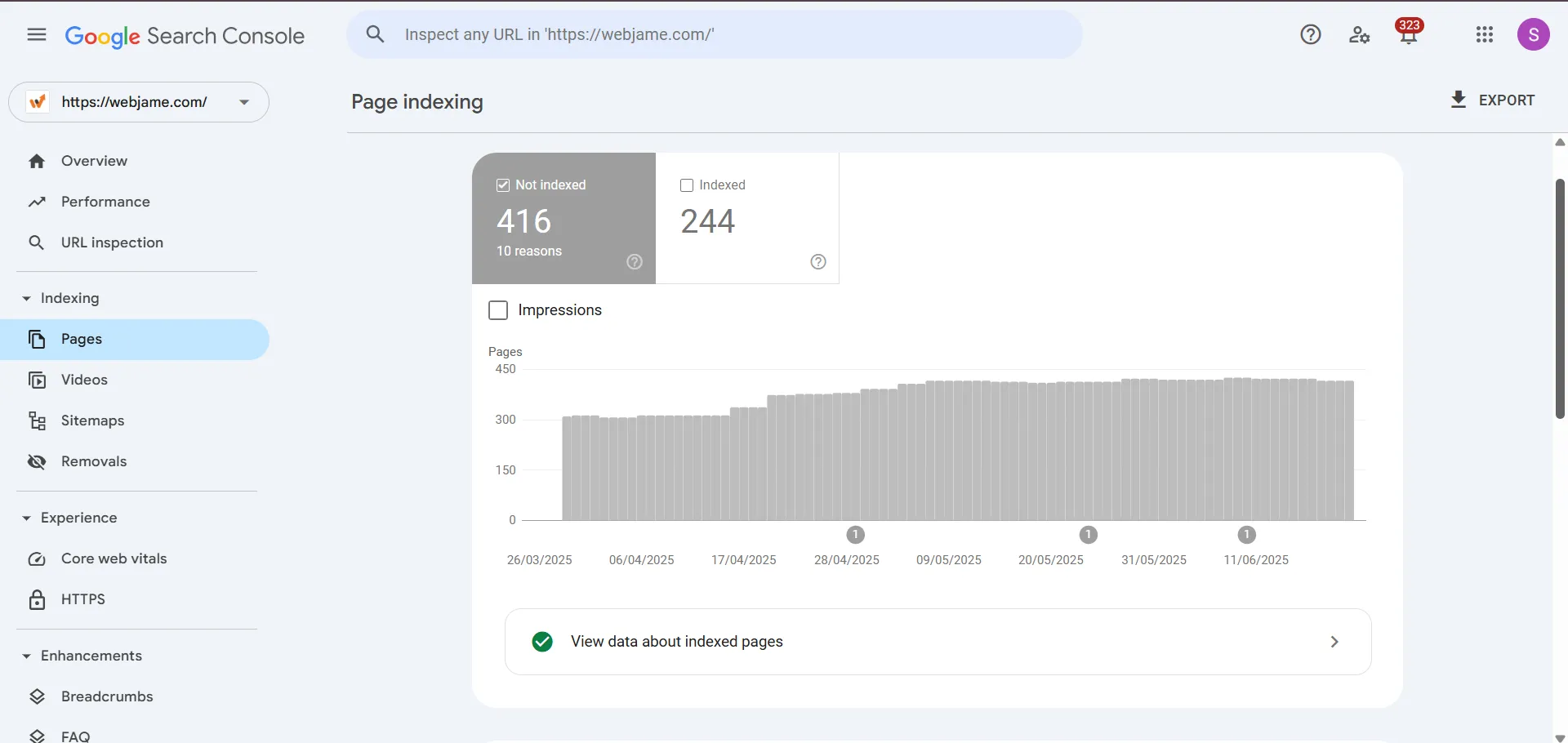The image size is (1568, 743).
Task: Open the Google apps grid
Action: click(1485, 34)
